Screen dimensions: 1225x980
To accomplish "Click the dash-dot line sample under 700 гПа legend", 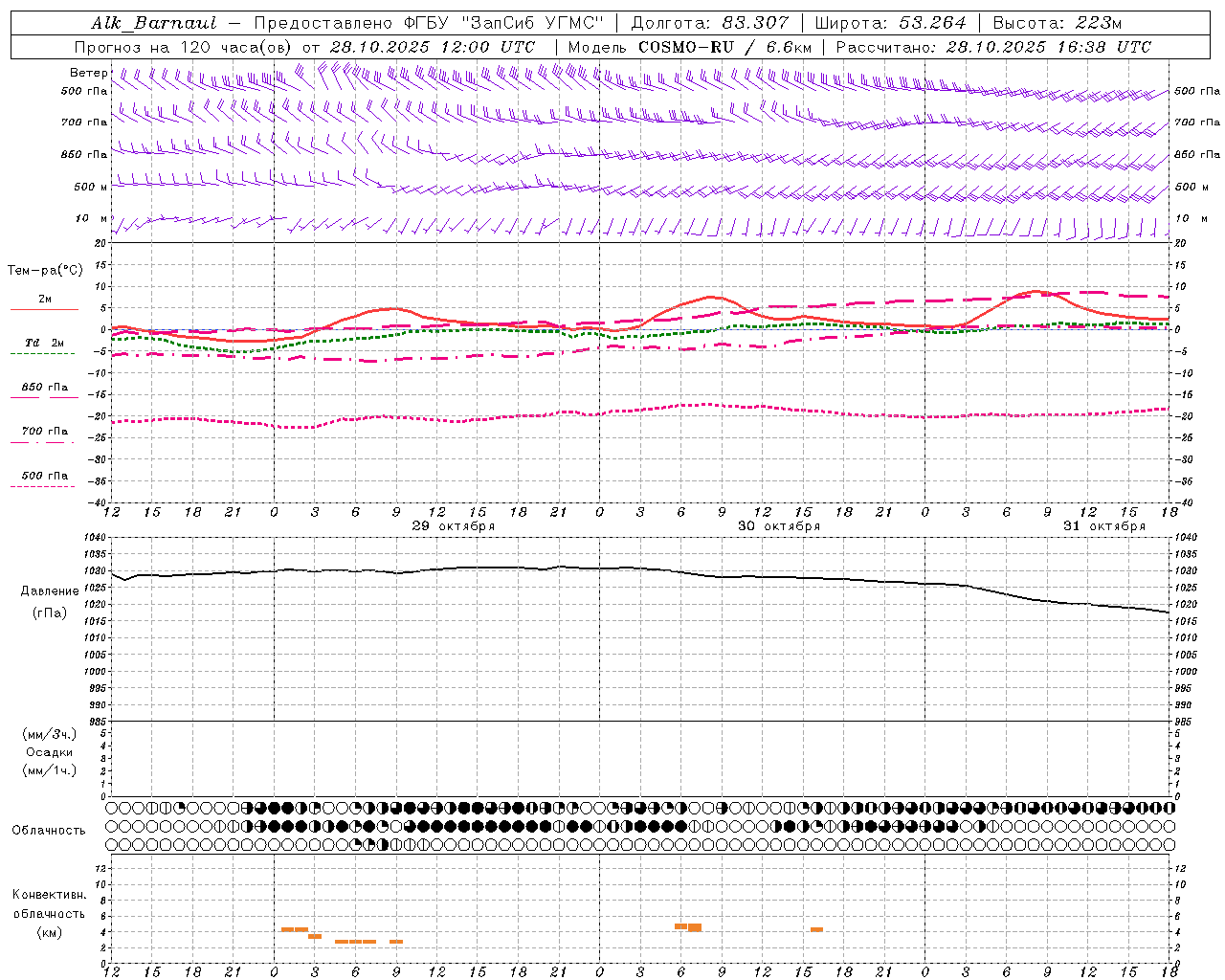I will point(42,442).
